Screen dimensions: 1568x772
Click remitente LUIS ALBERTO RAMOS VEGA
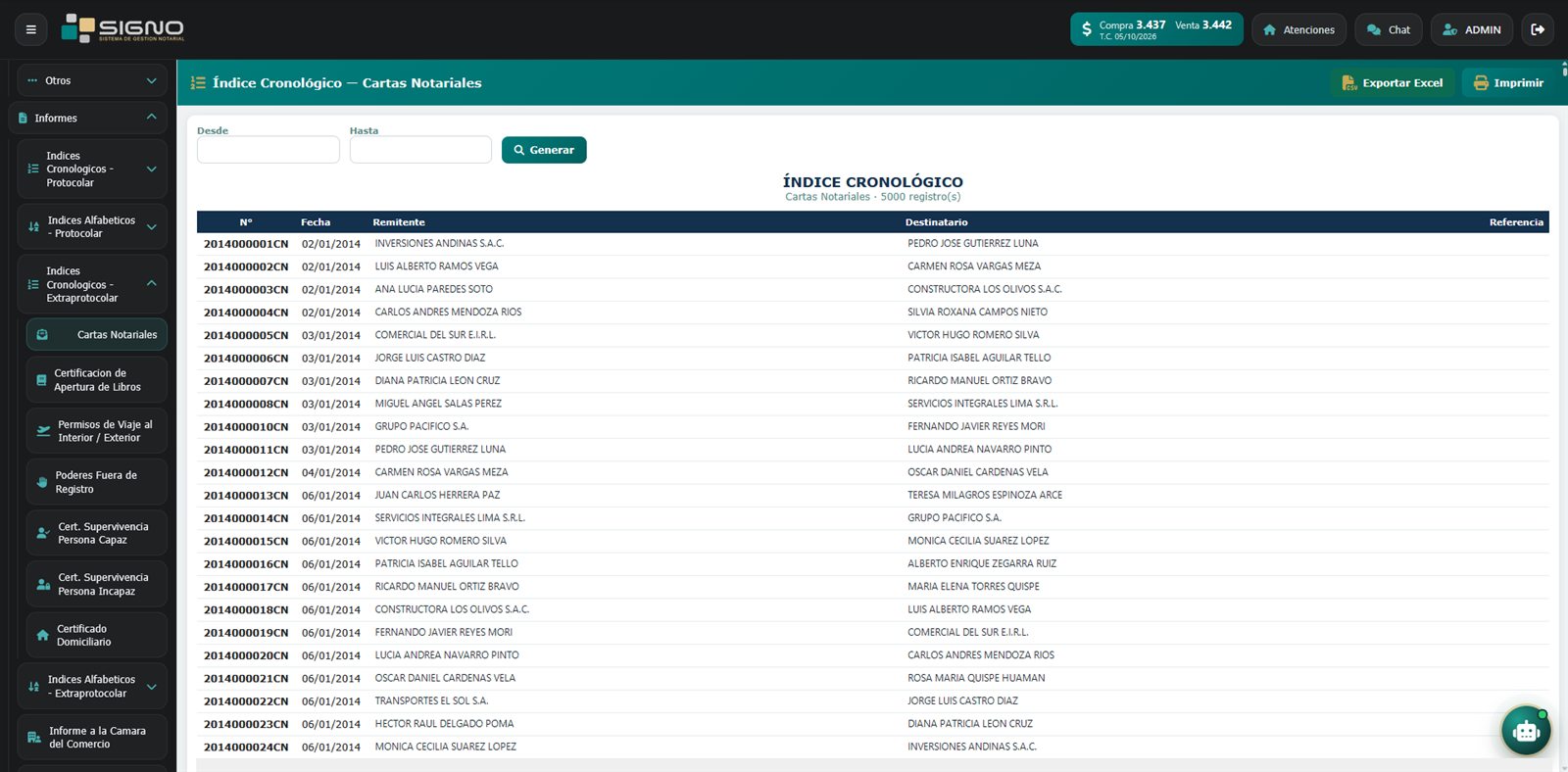point(437,266)
